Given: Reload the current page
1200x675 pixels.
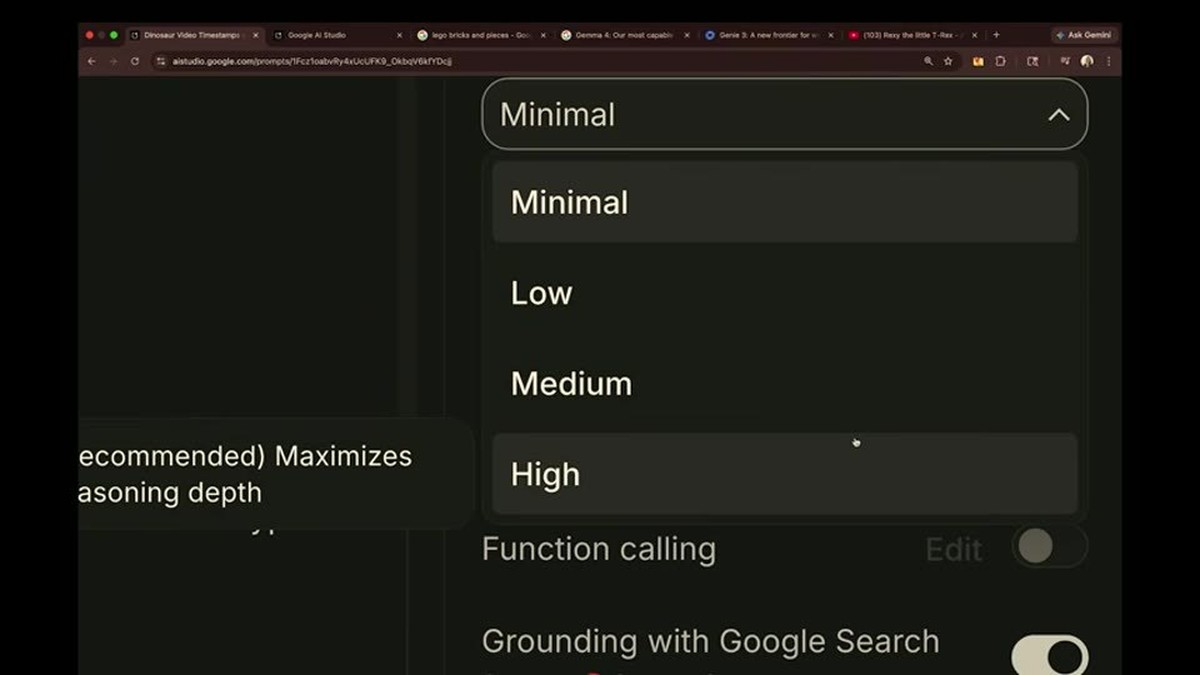Looking at the screenshot, I should [135, 61].
